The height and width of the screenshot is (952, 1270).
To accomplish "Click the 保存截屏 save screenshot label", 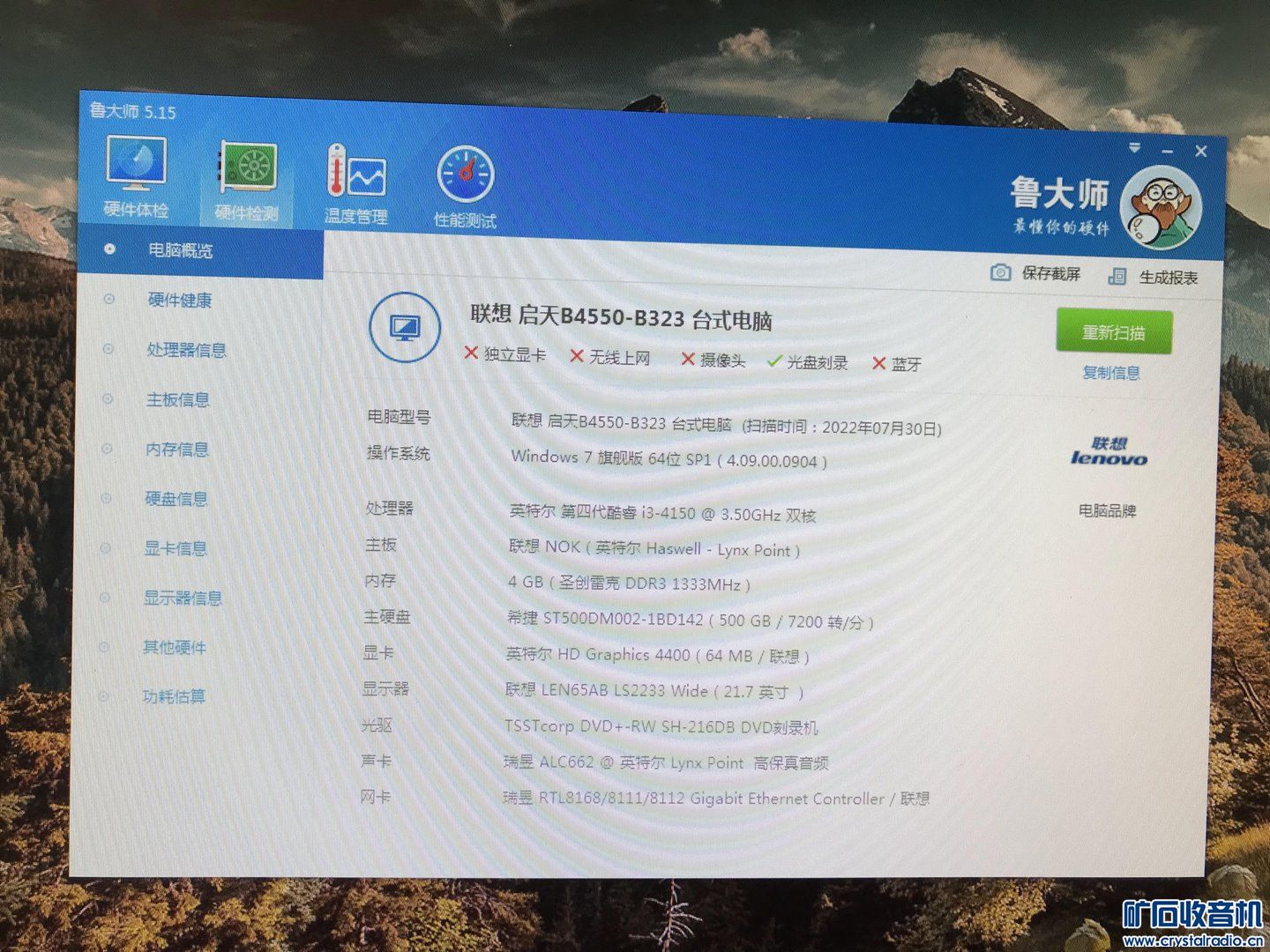I will [1051, 274].
